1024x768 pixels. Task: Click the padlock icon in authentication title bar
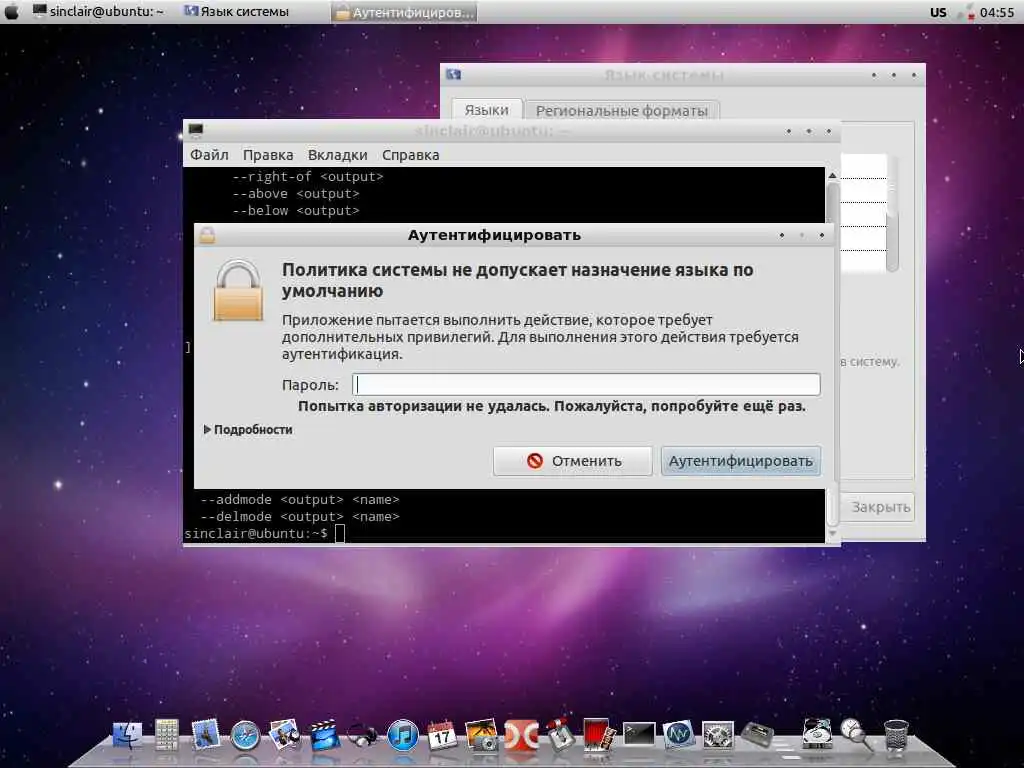(207, 235)
